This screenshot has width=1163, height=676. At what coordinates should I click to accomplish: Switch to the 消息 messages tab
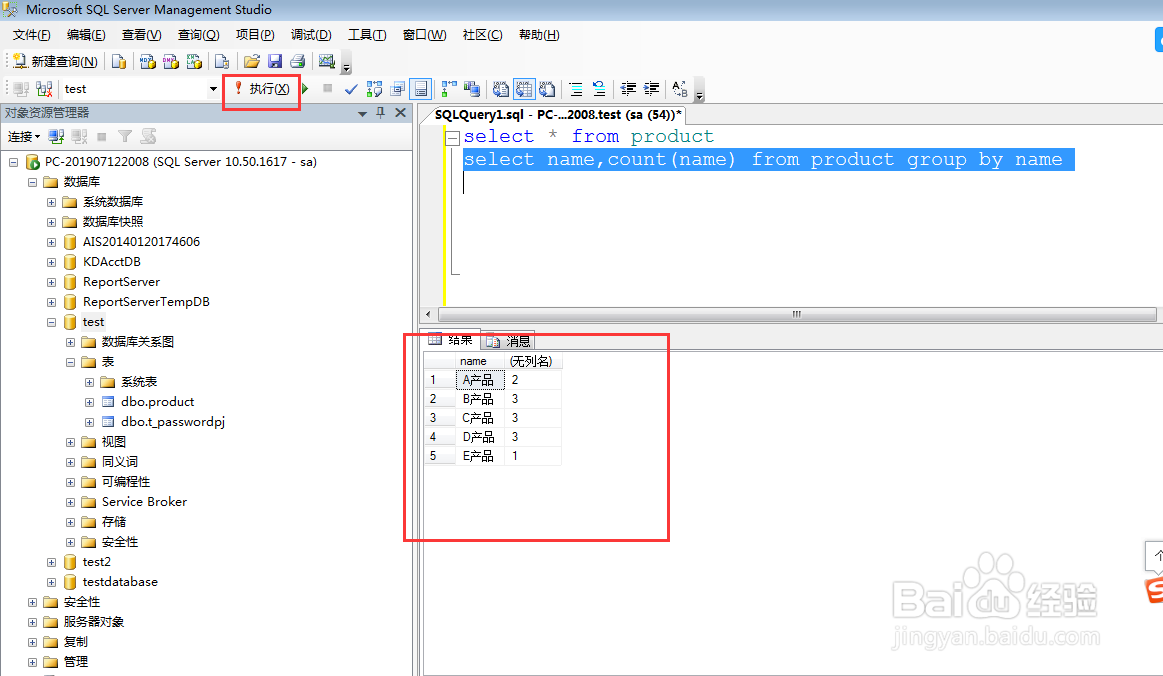coord(508,341)
